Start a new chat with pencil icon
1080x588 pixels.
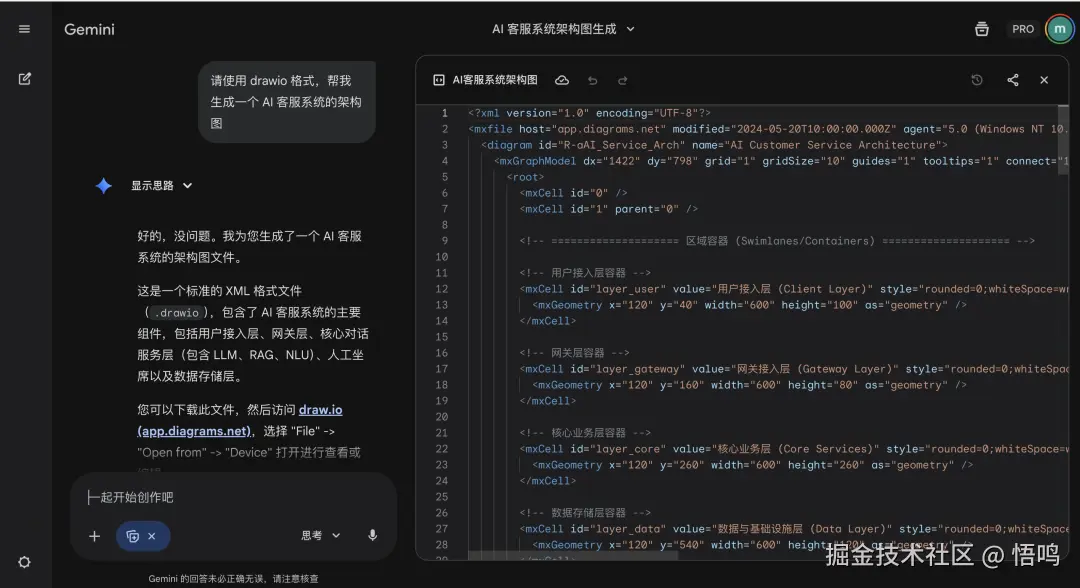(x=24, y=78)
